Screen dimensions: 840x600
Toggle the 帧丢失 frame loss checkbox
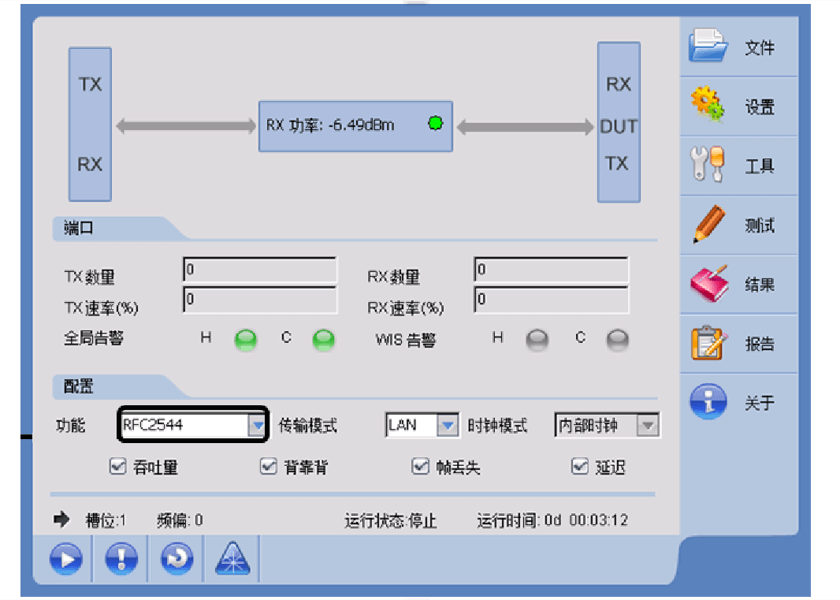click(x=421, y=466)
